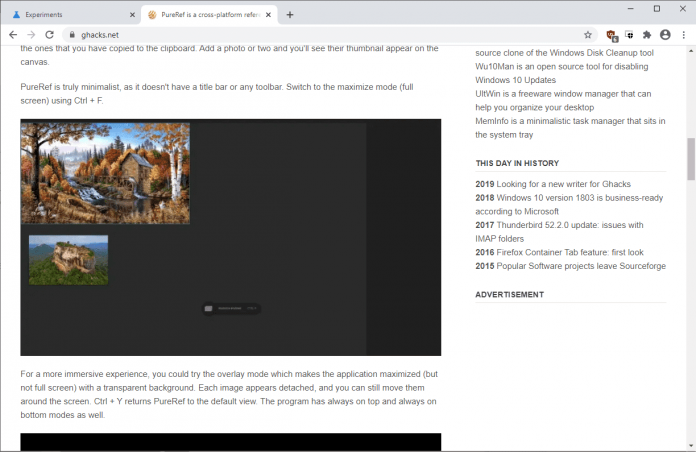Open a new tab with plus button
Viewport: 696px width, 452px height.
click(290, 14)
